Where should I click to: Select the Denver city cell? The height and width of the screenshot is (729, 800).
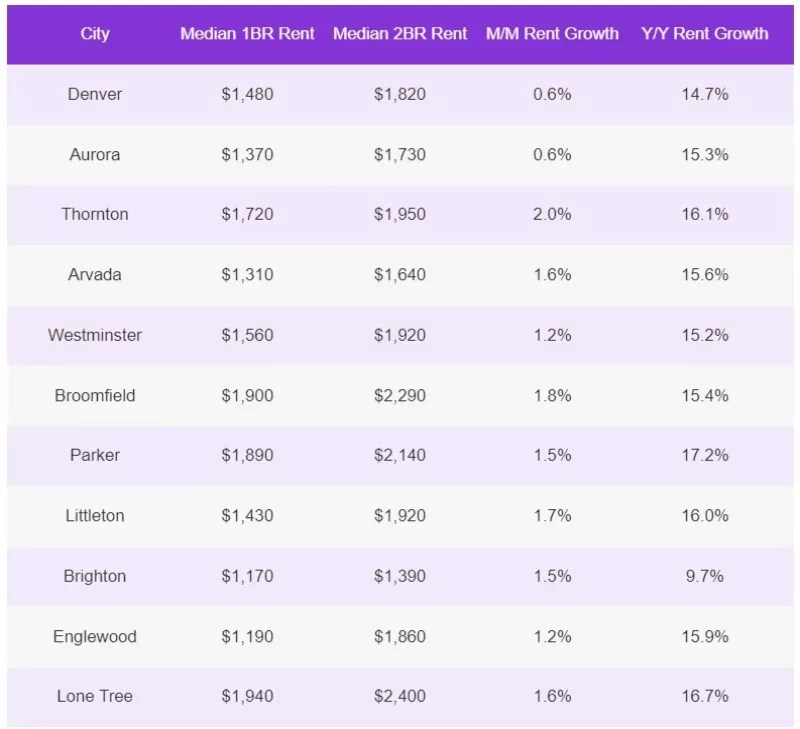click(95, 94)
